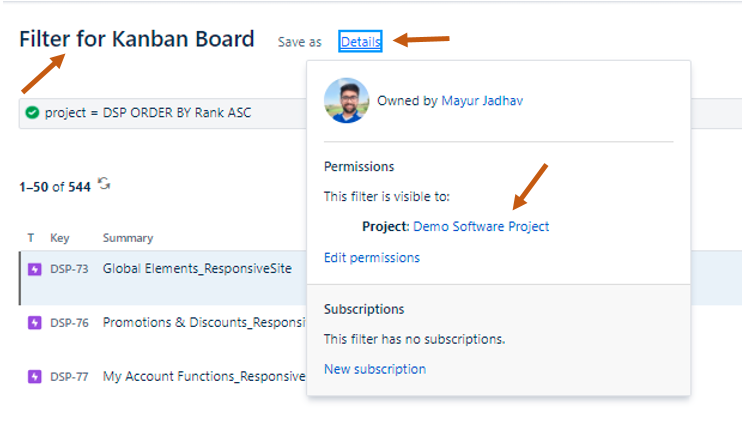Click Edit permissions
The height and width of the screenshot is (425, 742).
pyautogui.click(x=372, y=257)
